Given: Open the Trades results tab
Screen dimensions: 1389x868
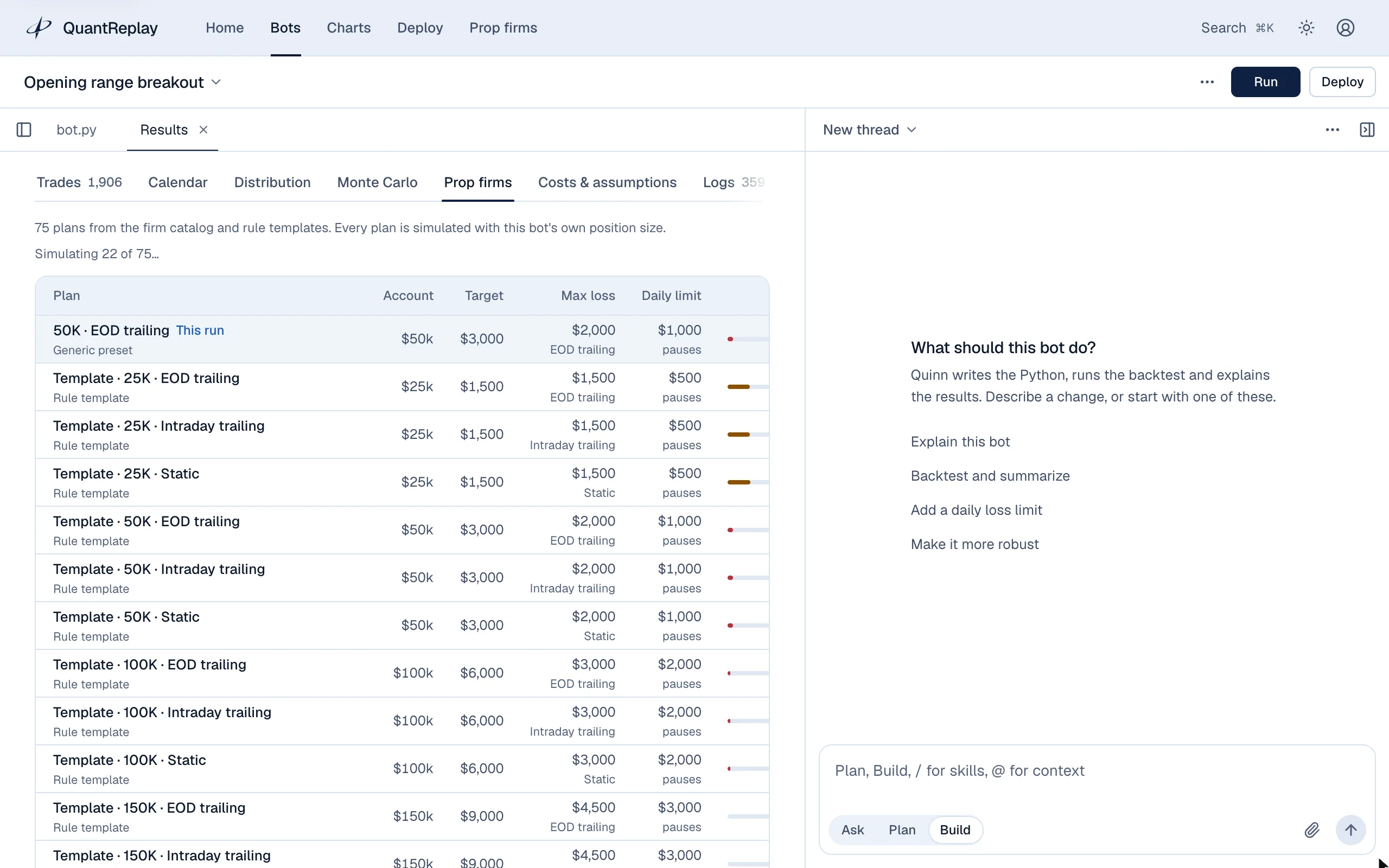Looking at the screenshot, I should point(79,182).
